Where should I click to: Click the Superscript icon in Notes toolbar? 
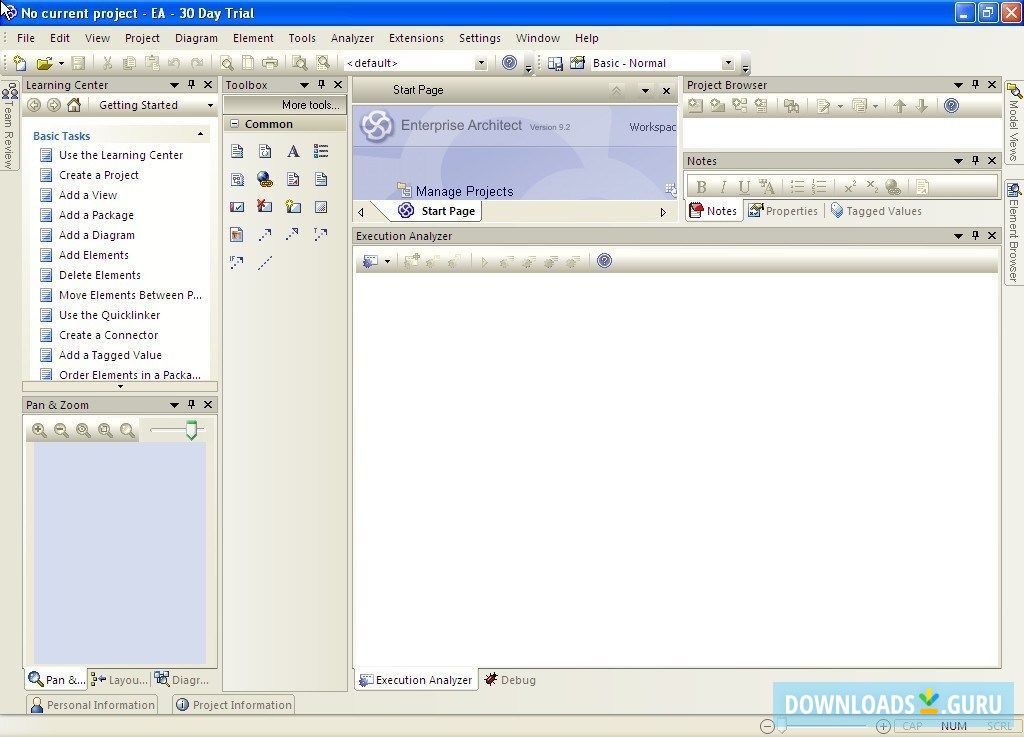click(850, 187)
